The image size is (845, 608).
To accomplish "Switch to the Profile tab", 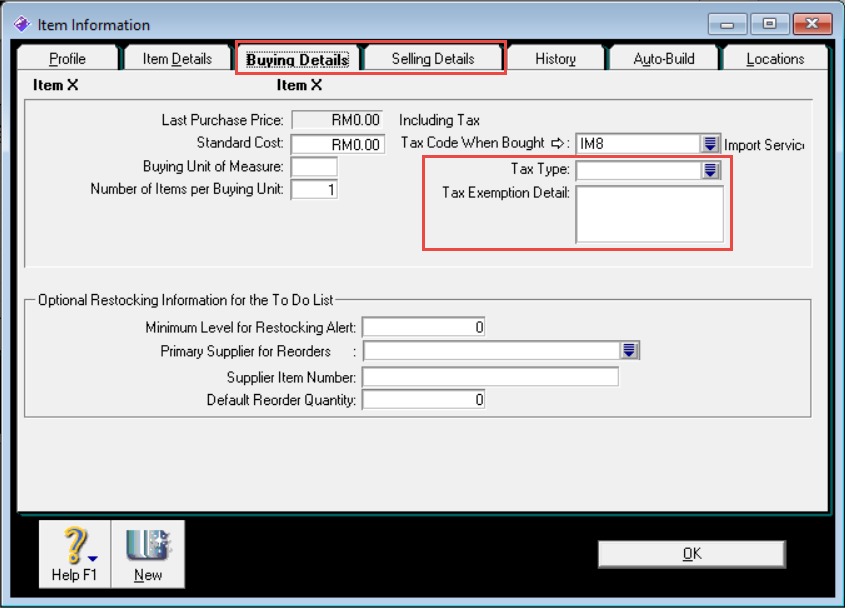I will pos(67,59).
